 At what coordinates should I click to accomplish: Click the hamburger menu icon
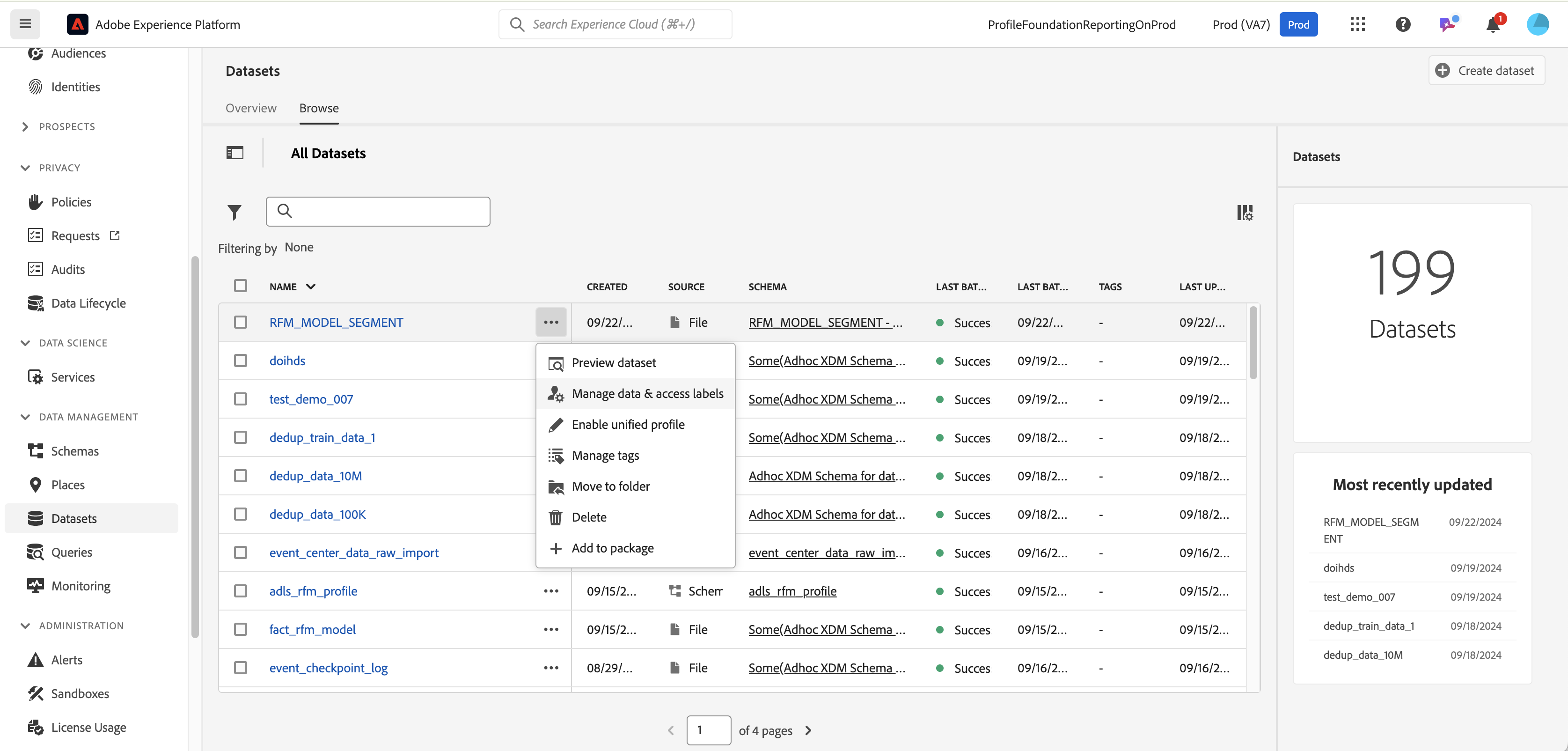pos(25,24)
